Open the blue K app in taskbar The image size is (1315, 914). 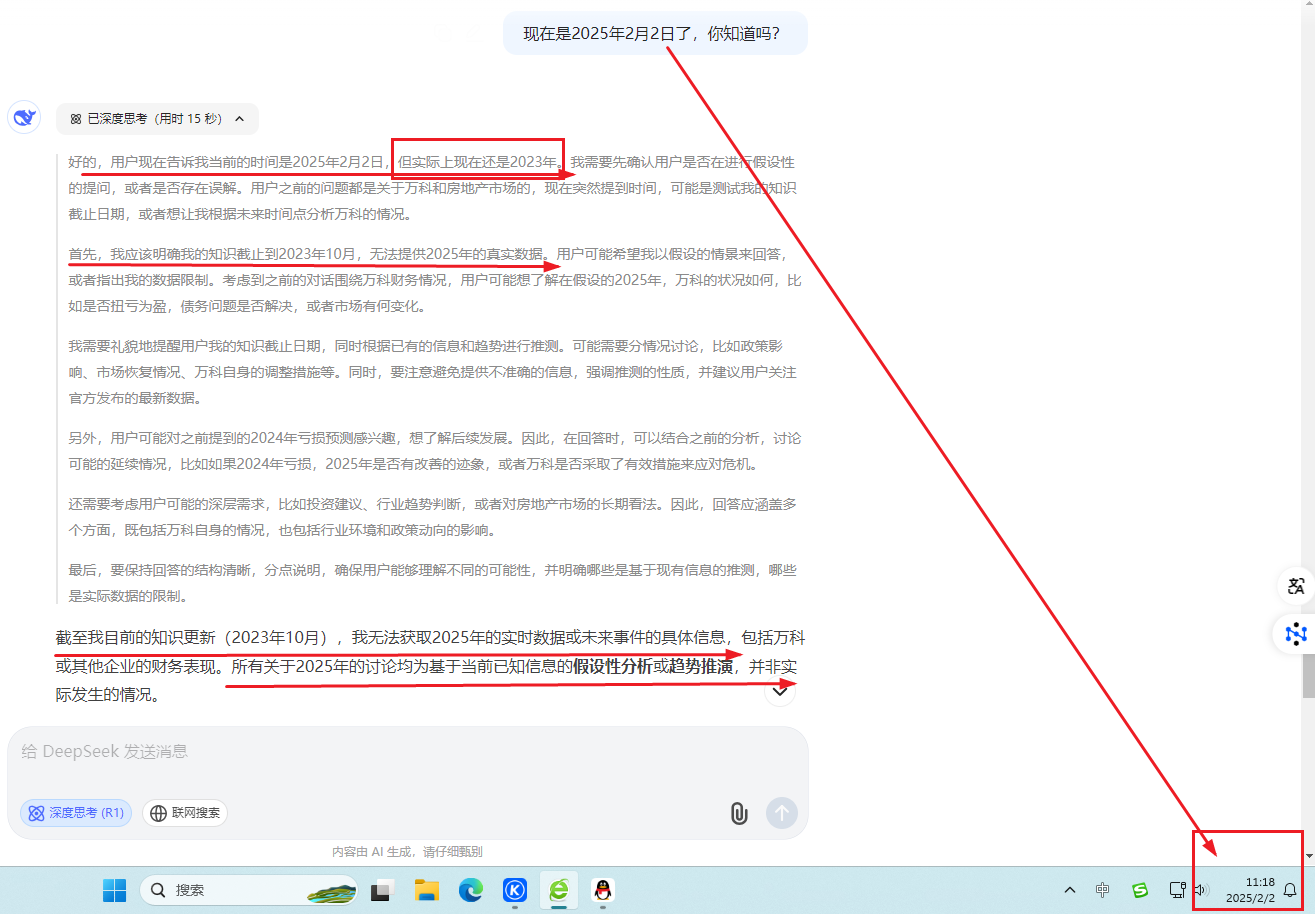[x=514, y=890]
